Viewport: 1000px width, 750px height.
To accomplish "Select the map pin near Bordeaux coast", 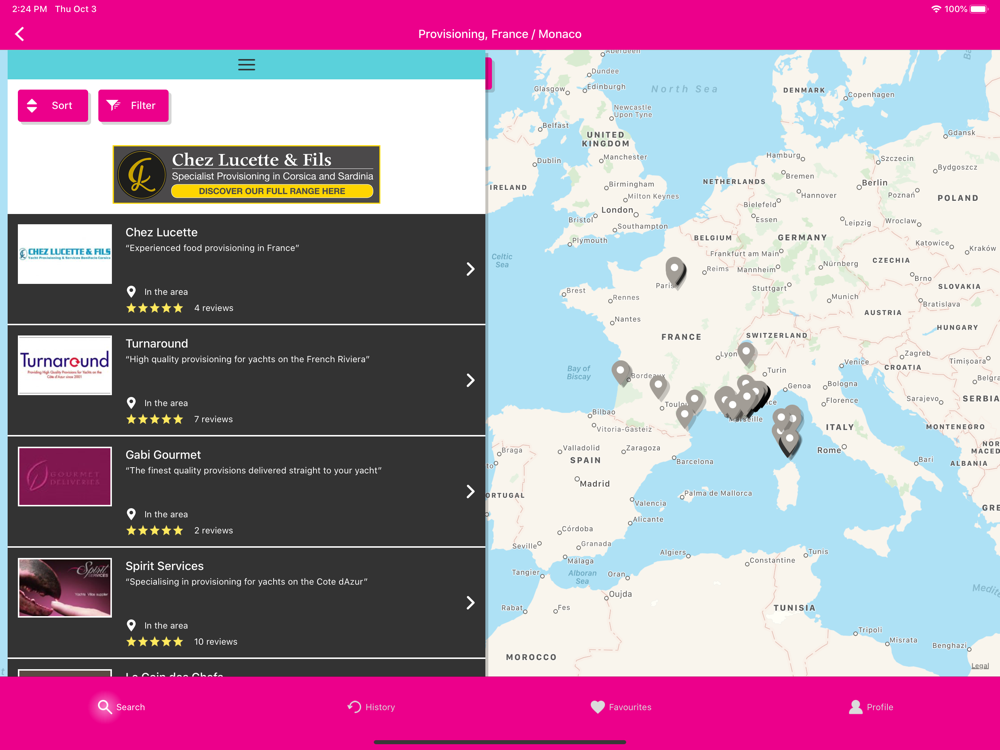I will tap(621, 372).
